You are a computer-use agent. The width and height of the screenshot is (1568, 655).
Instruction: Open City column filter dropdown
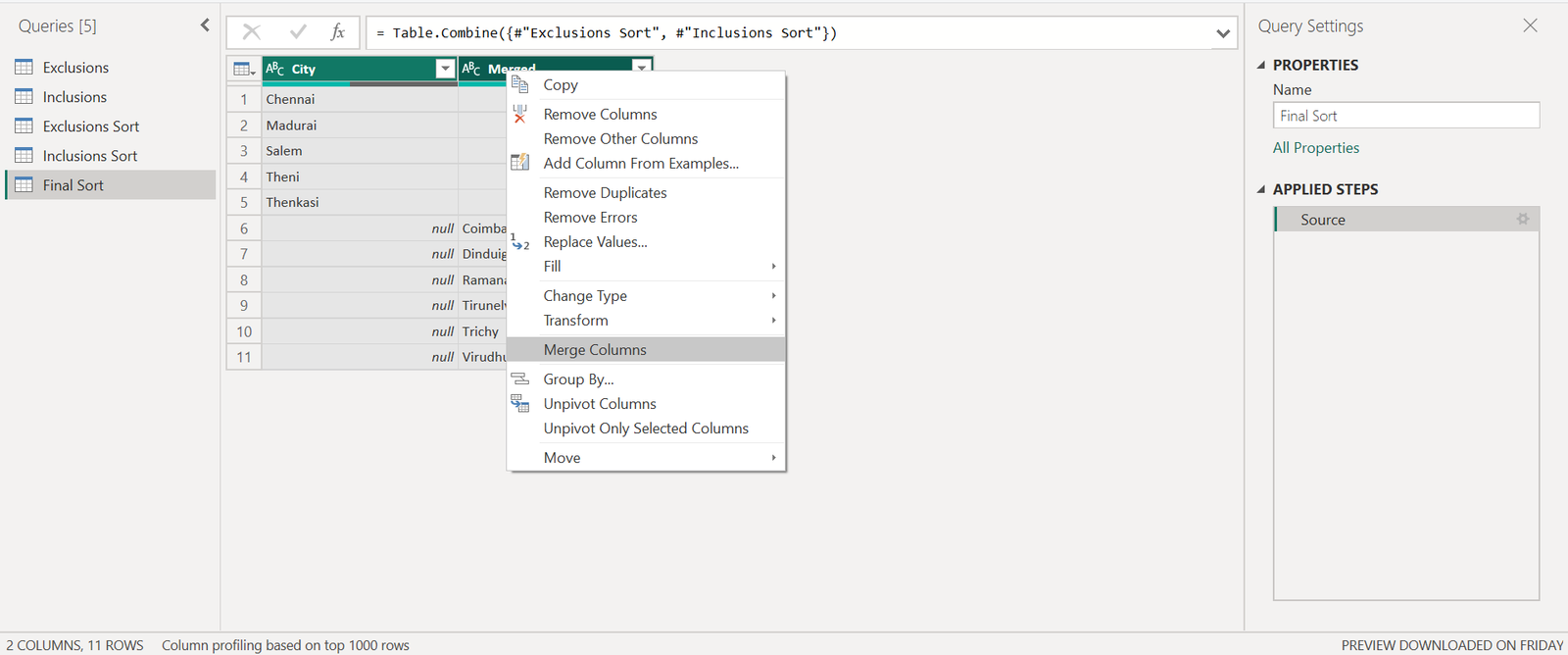click(x=445, y=69)
